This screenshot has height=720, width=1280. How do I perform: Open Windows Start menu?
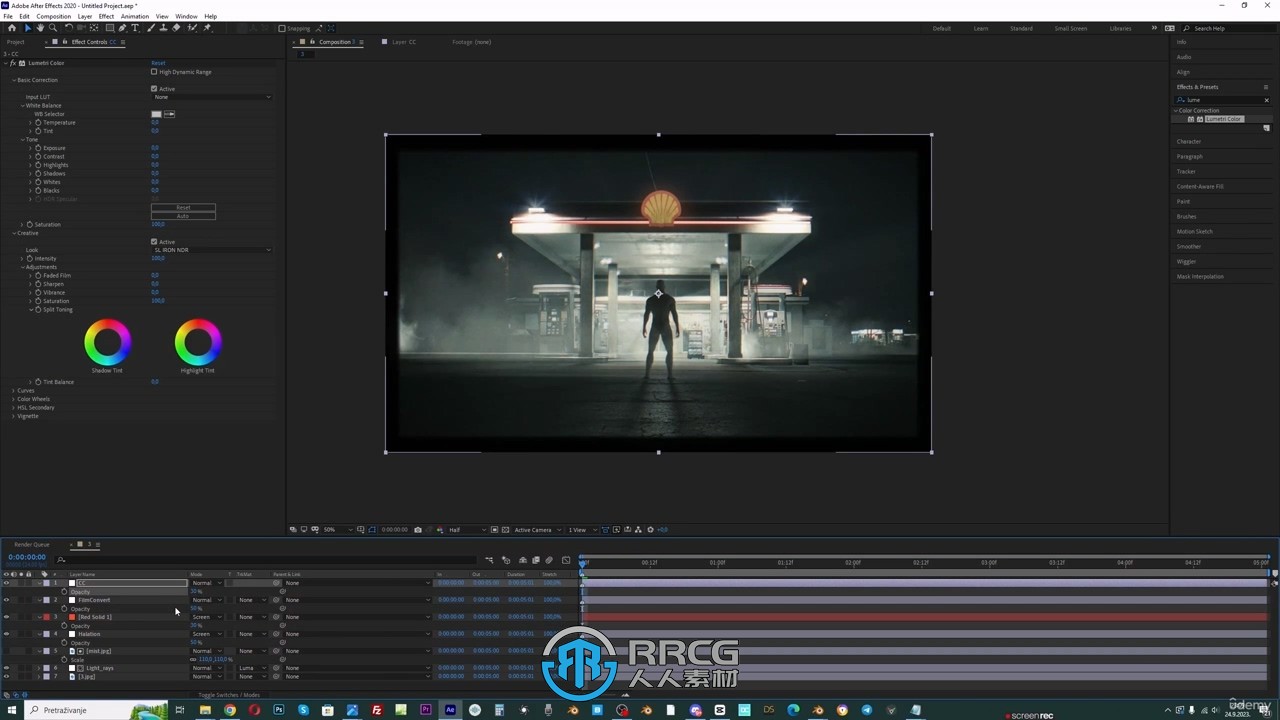tap(12, 710)
